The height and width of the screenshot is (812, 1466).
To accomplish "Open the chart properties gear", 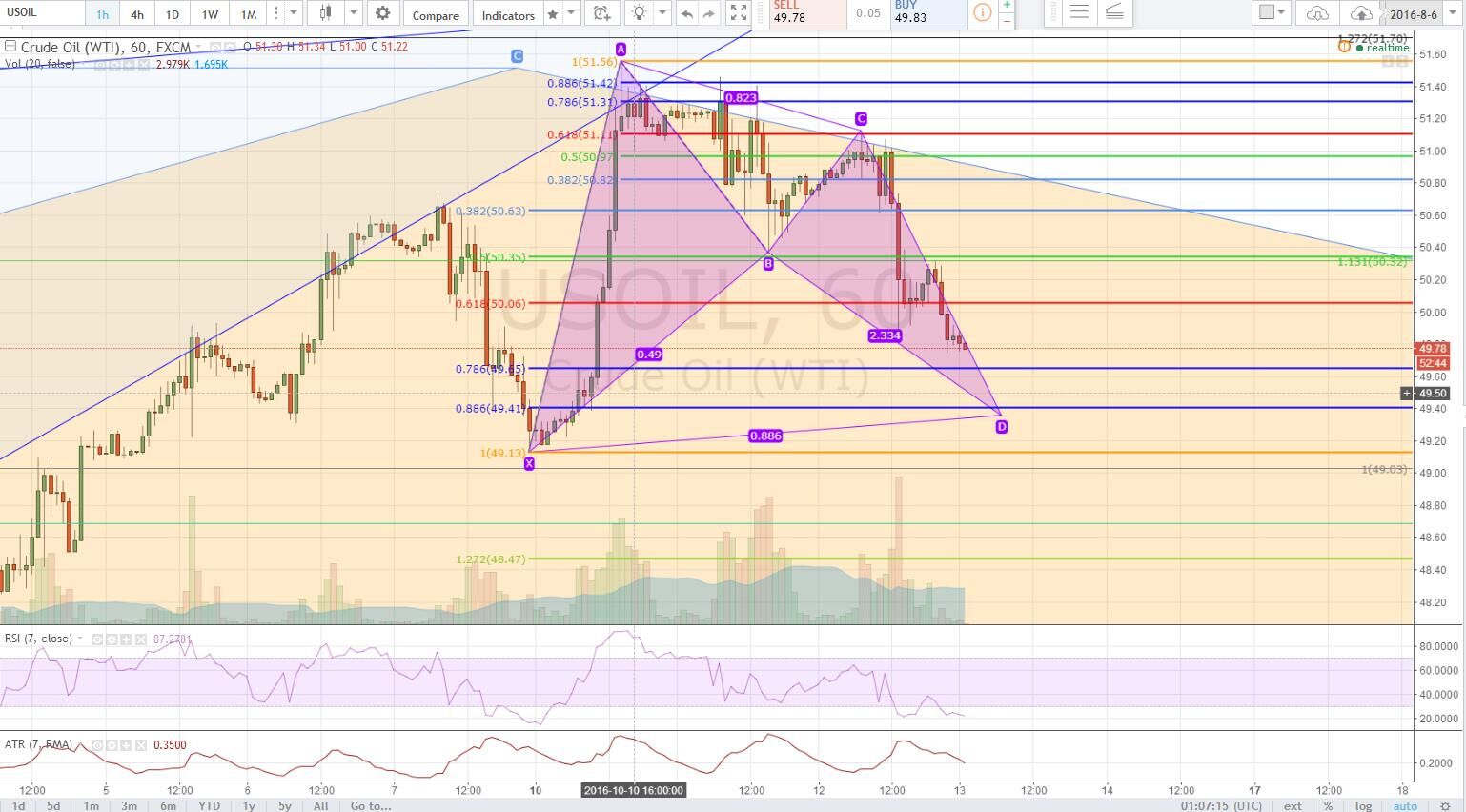I will (x=382, y=14).
